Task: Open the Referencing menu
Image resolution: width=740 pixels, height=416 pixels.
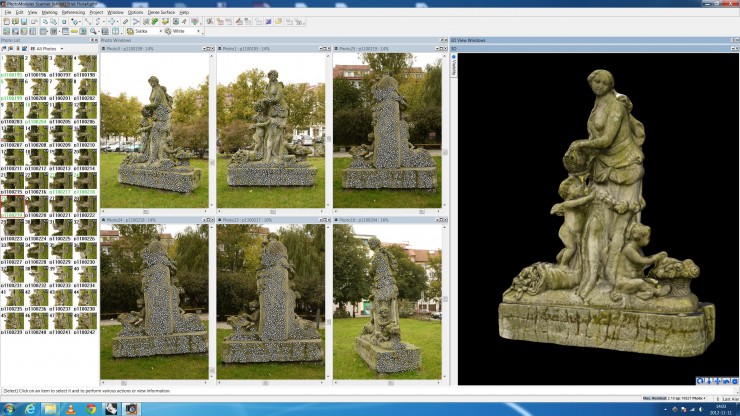Action: [x=73, y=12]
